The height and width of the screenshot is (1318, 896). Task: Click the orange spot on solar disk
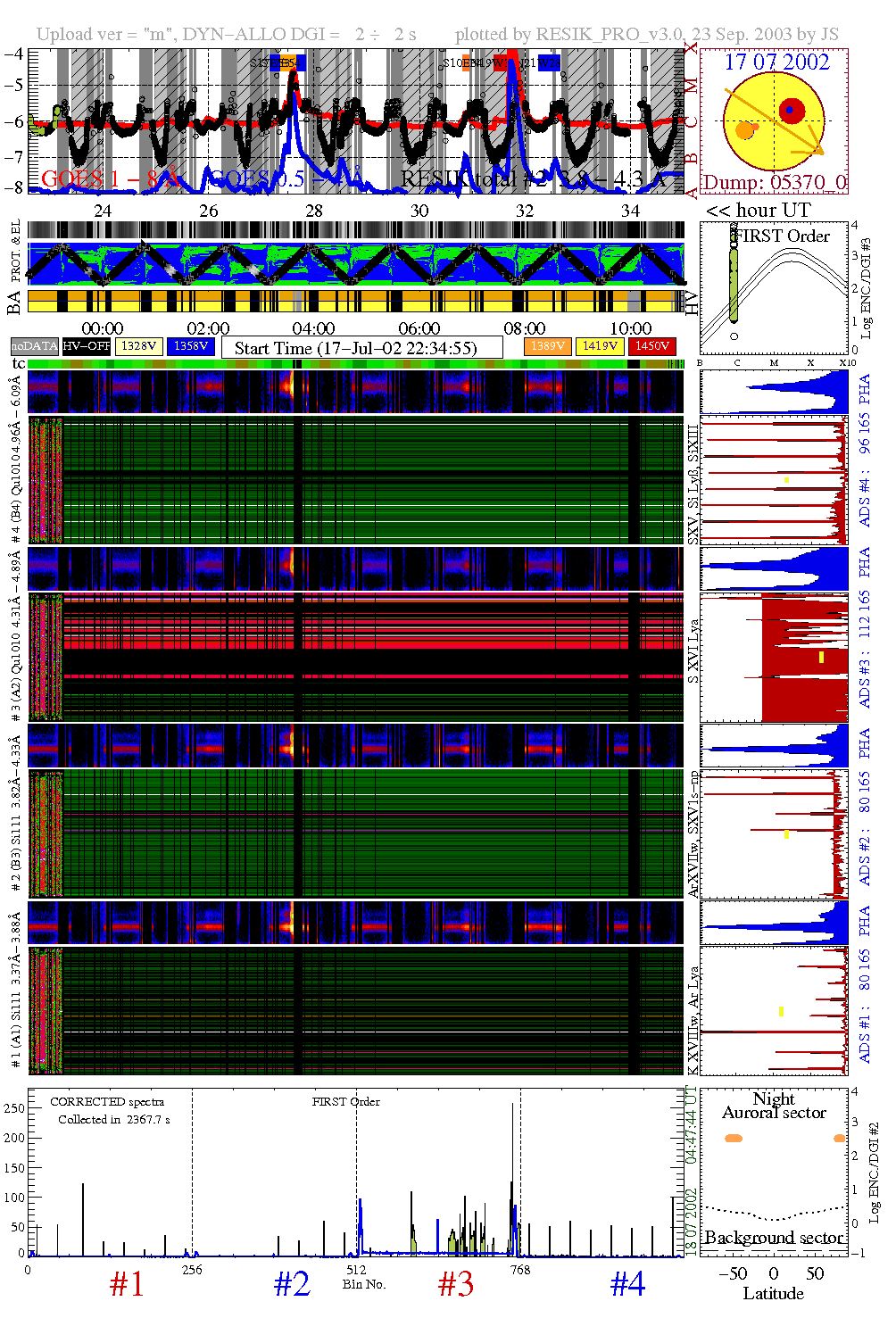click(744, 131)
